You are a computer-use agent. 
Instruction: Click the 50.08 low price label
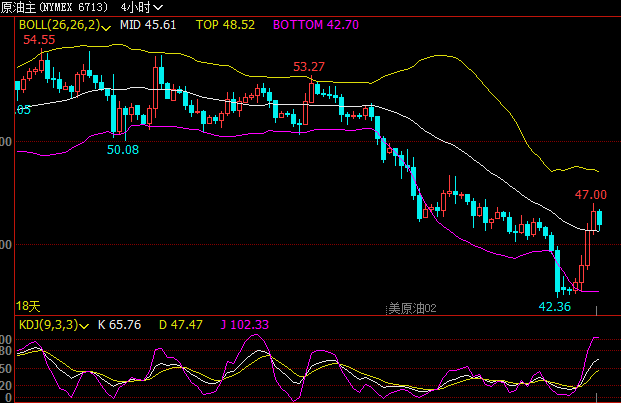pos(123,150)
